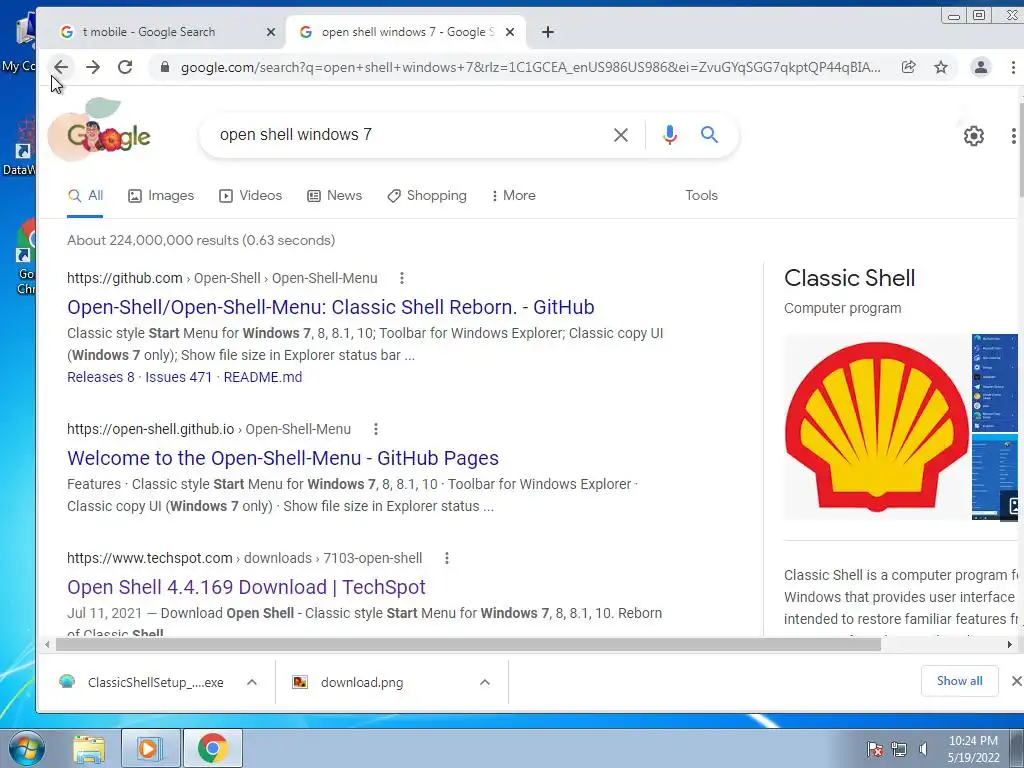Image resolution: width=1024 pixels, height=768 pixels.
Task: Open the 'Releases 8' sitelink
Action: [x=101, y=377]
